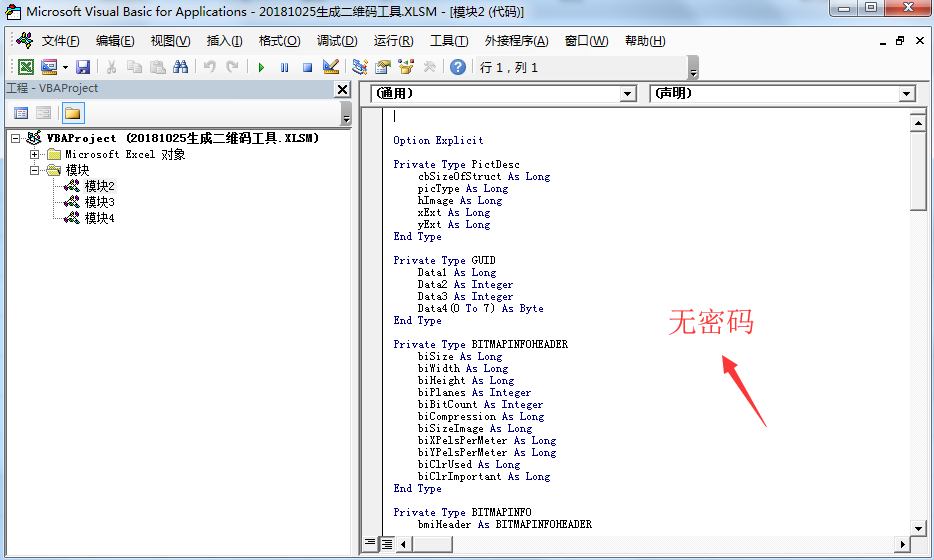Screen dimensions: 934x560
Task: Select module 模块2 in the tree
Action: [99, 186]
